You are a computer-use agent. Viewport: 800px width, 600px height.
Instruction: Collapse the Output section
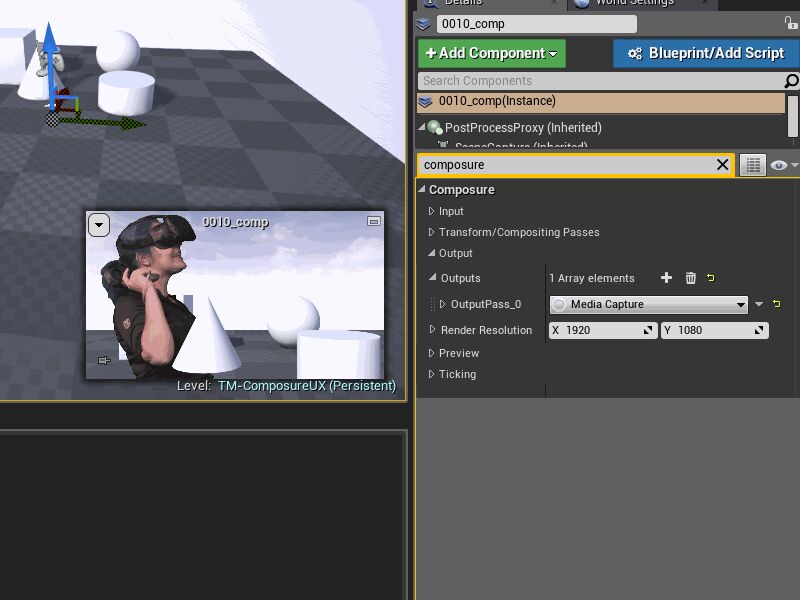[432, 253]
